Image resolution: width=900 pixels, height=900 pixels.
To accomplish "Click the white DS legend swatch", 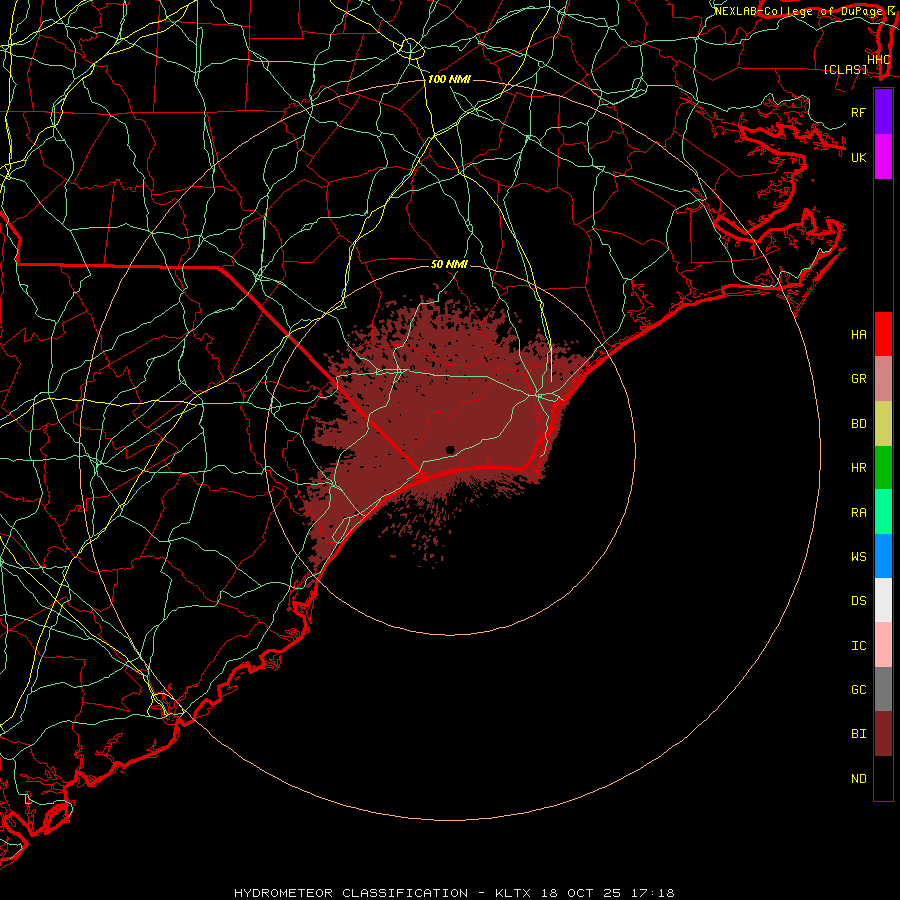I will point(883,600).
